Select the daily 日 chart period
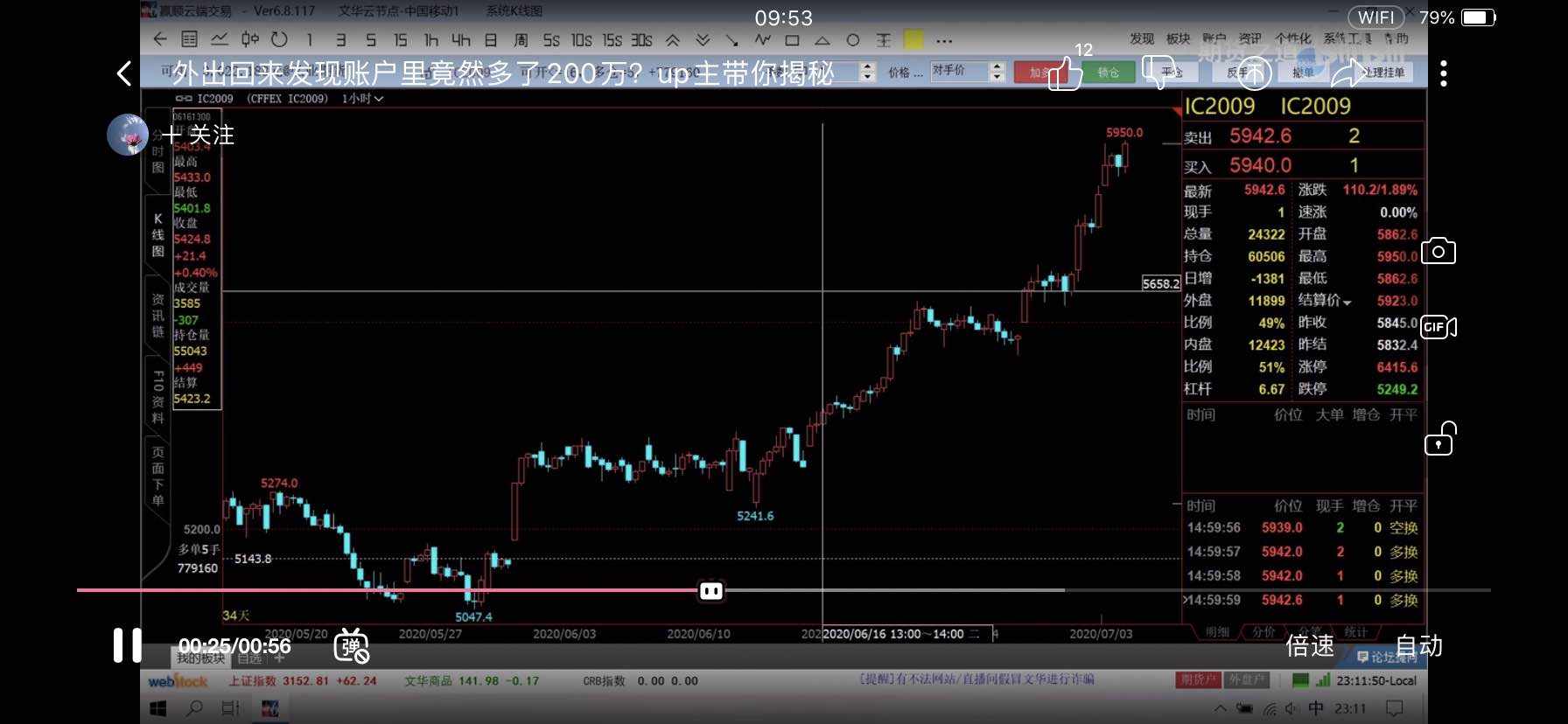The image size is (1568, 724). [491, 40]
